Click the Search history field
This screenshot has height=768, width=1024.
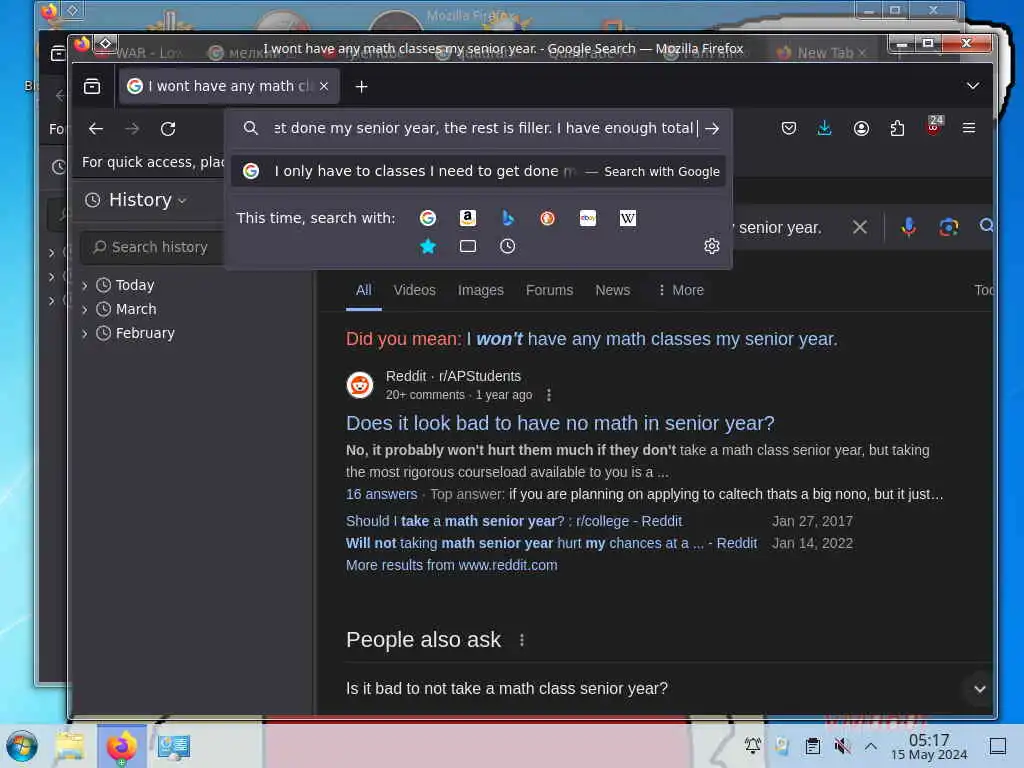tap(153, 247)
